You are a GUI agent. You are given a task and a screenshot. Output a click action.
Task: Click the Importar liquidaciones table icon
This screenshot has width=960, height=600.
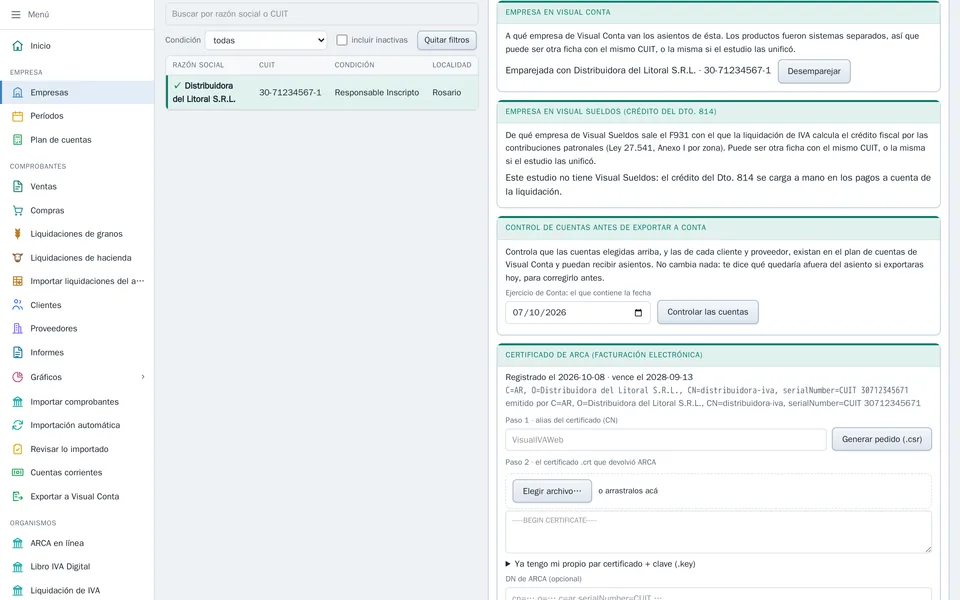(18, 281)
